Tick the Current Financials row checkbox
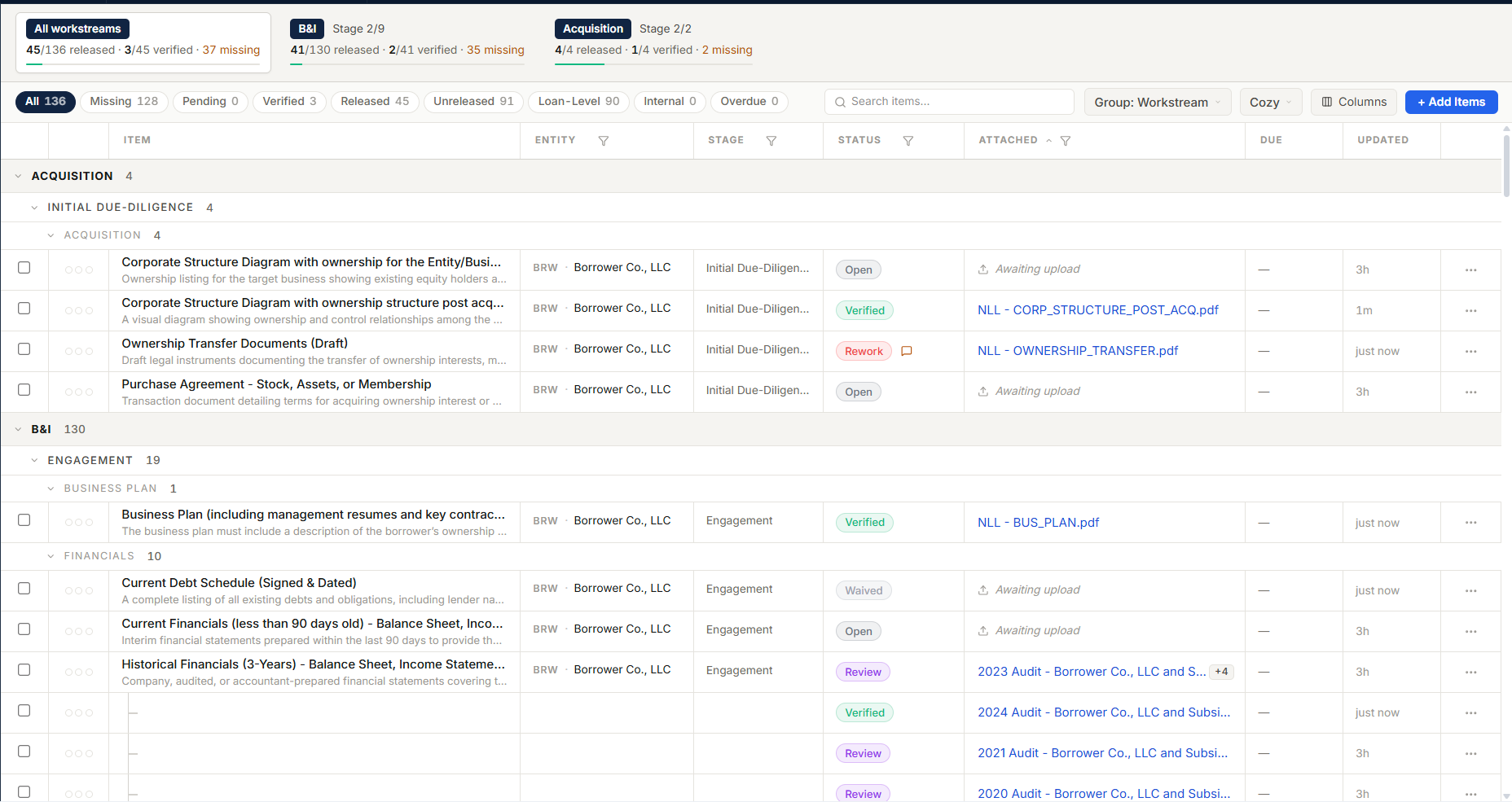 24,629
